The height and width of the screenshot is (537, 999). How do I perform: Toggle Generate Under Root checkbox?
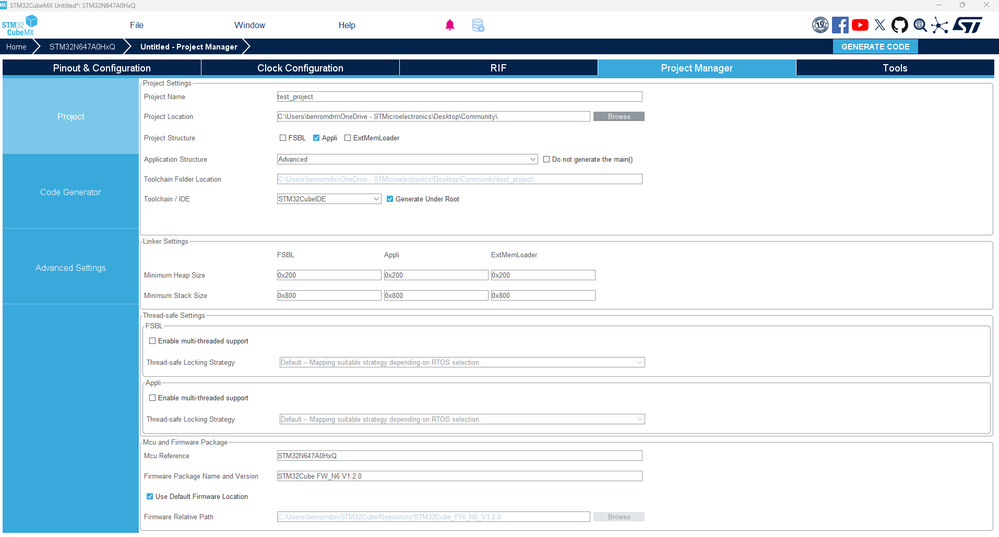pos(390,199)
